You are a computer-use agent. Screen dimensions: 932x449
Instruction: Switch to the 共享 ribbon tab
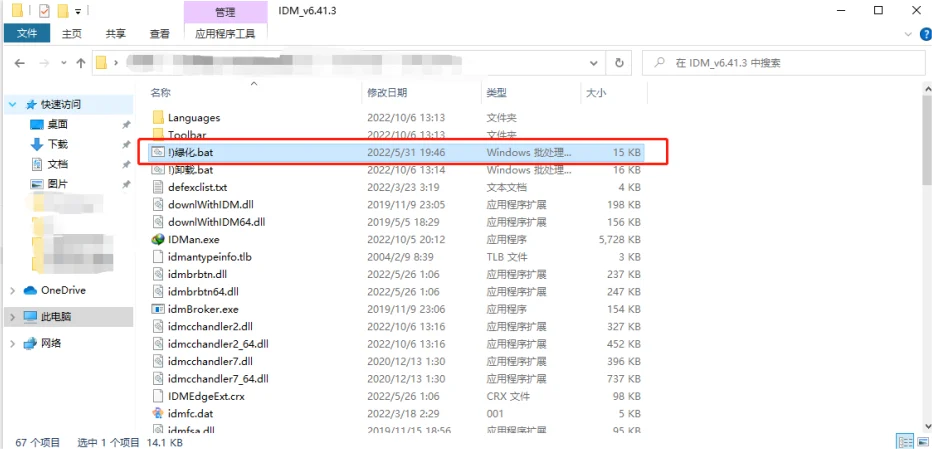pyautogui.click(x=115, y=34)
